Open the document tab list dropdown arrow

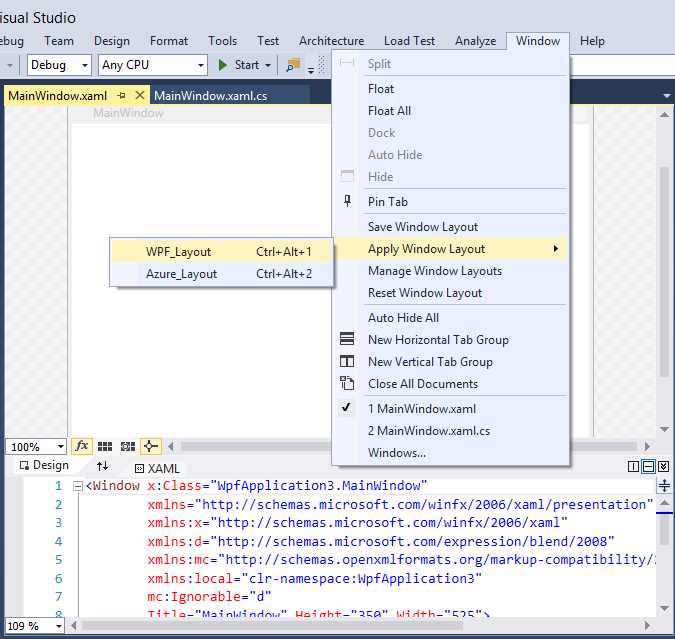point(667,96)
